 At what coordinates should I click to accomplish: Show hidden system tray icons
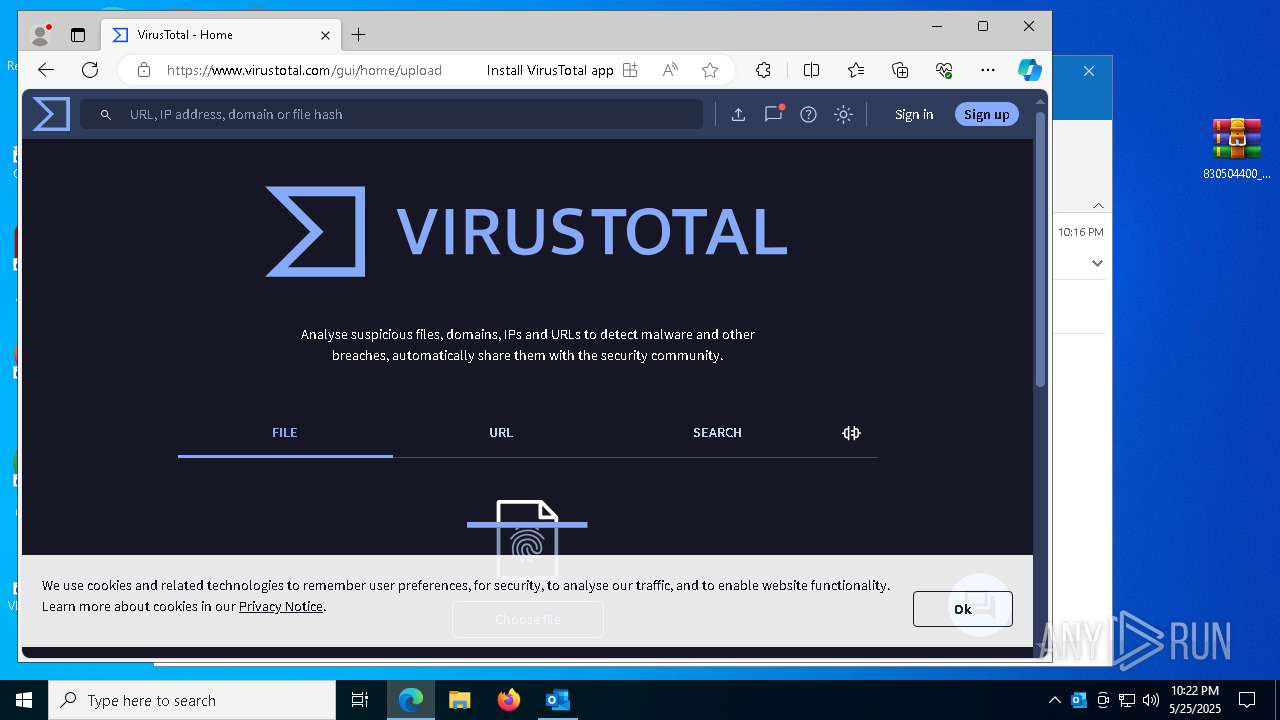[x=1054, y=700]
